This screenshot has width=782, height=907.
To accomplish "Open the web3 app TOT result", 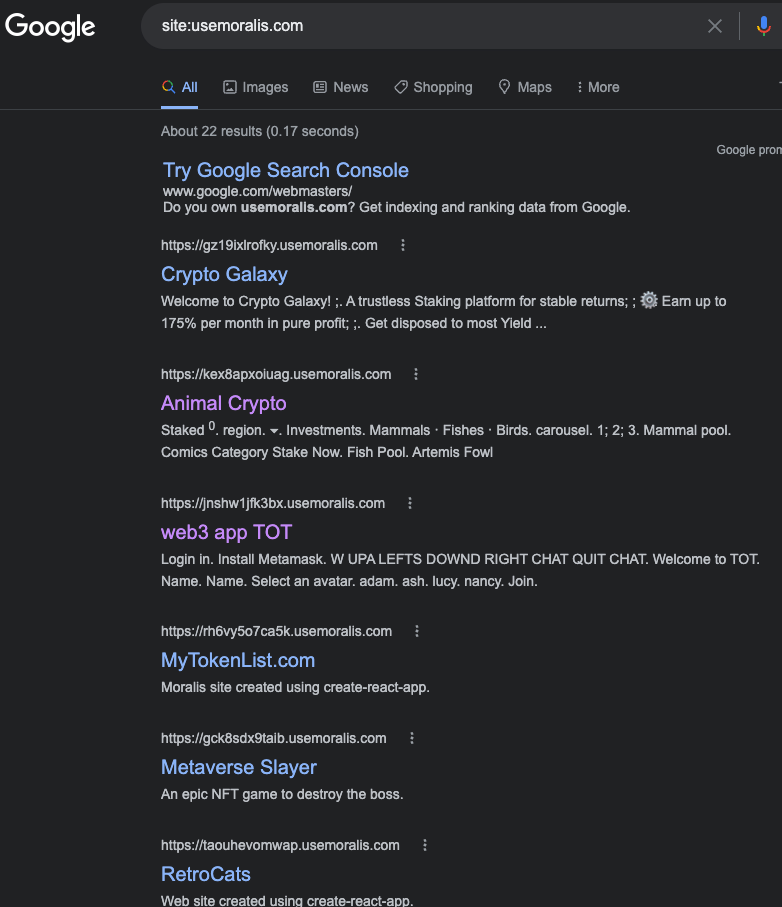I will tap(227, 532).
